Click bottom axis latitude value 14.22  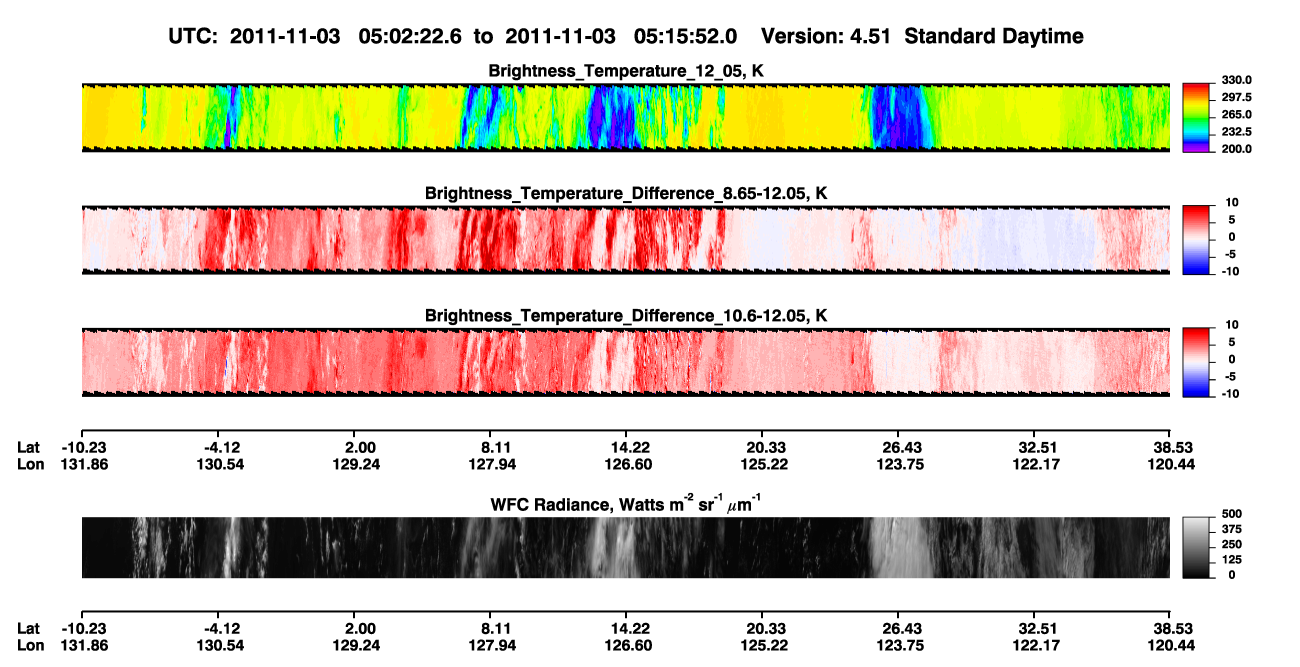pos(626,628)
